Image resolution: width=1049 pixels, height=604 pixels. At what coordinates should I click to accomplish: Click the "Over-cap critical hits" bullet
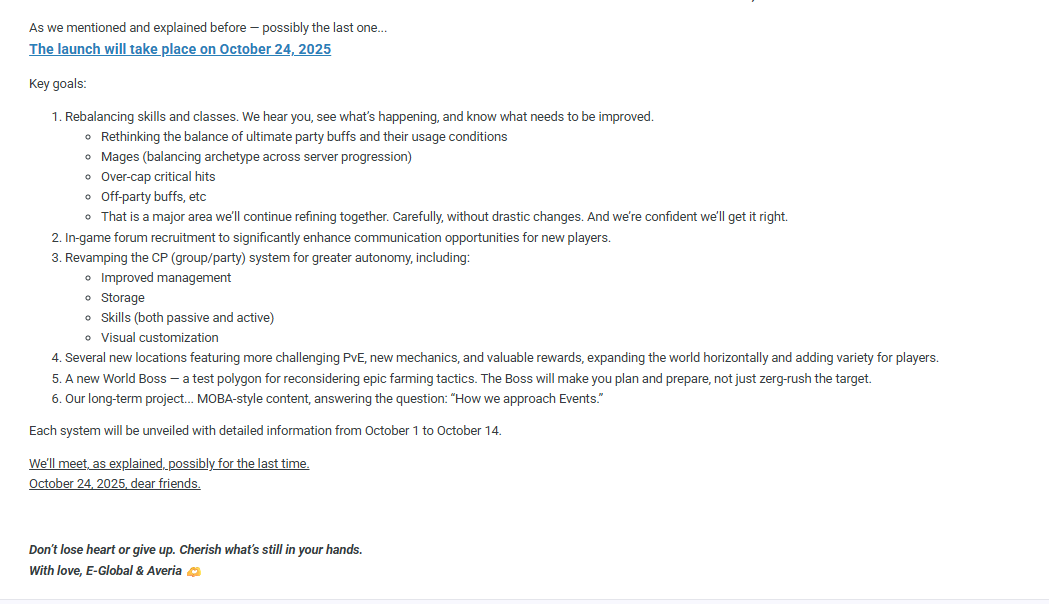click(158, 177)
